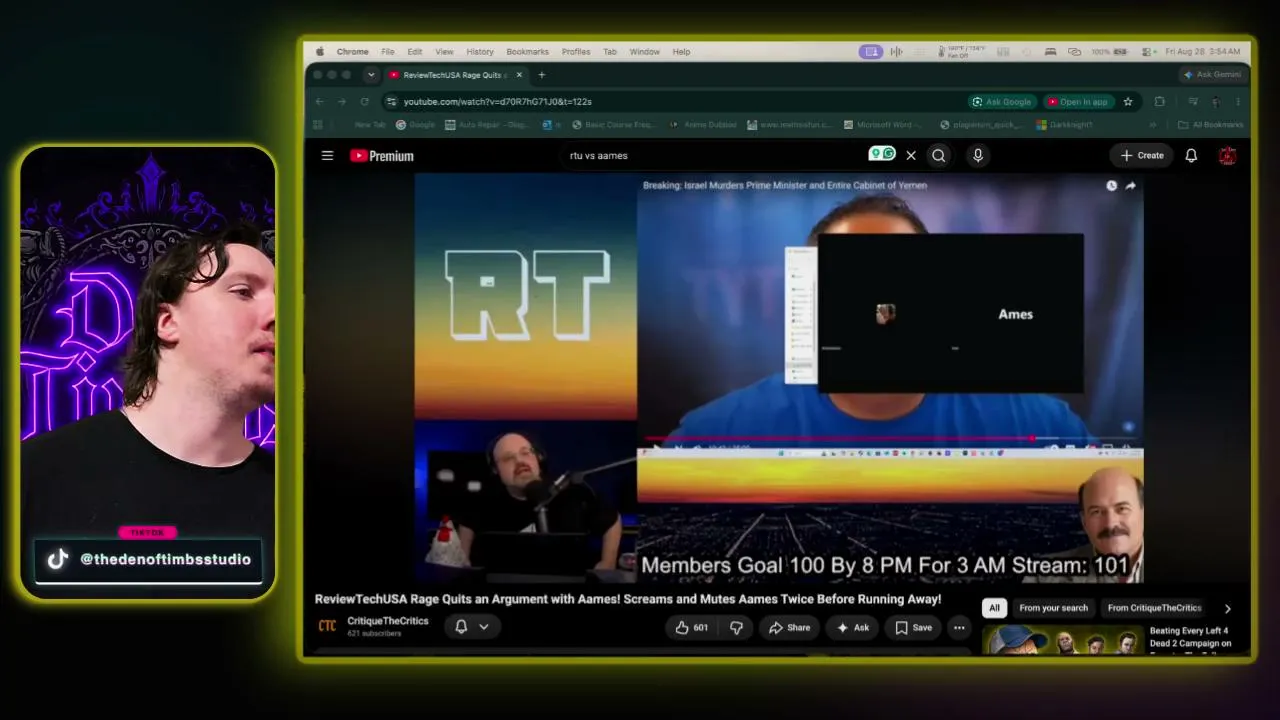Share this YouTube video
1280x720 pixels.
(789, 627)
